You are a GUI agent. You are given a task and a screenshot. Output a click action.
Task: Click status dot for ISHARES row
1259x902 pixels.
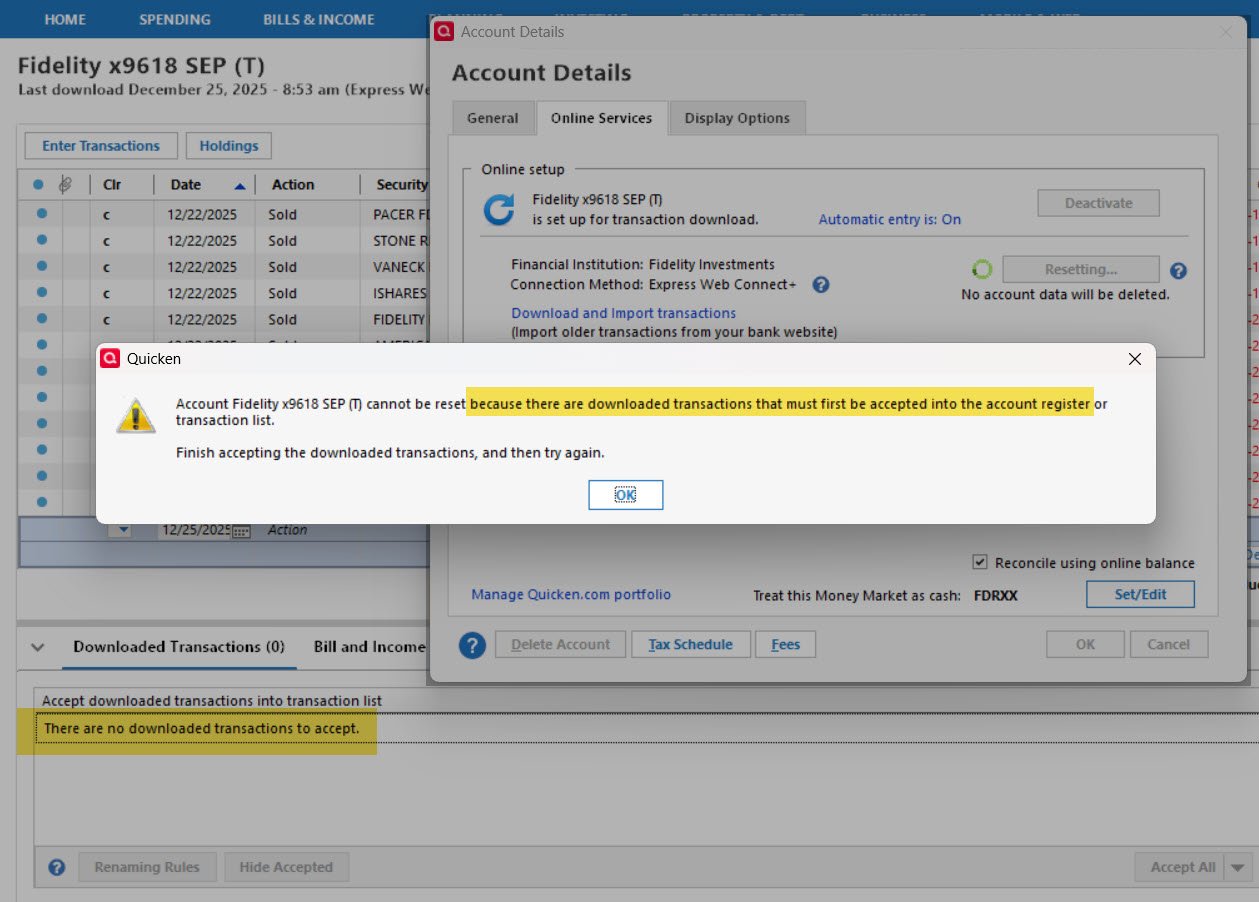(41, 292)
